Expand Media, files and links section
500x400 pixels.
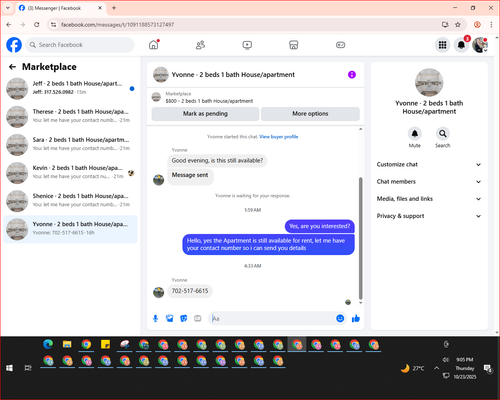429,199
